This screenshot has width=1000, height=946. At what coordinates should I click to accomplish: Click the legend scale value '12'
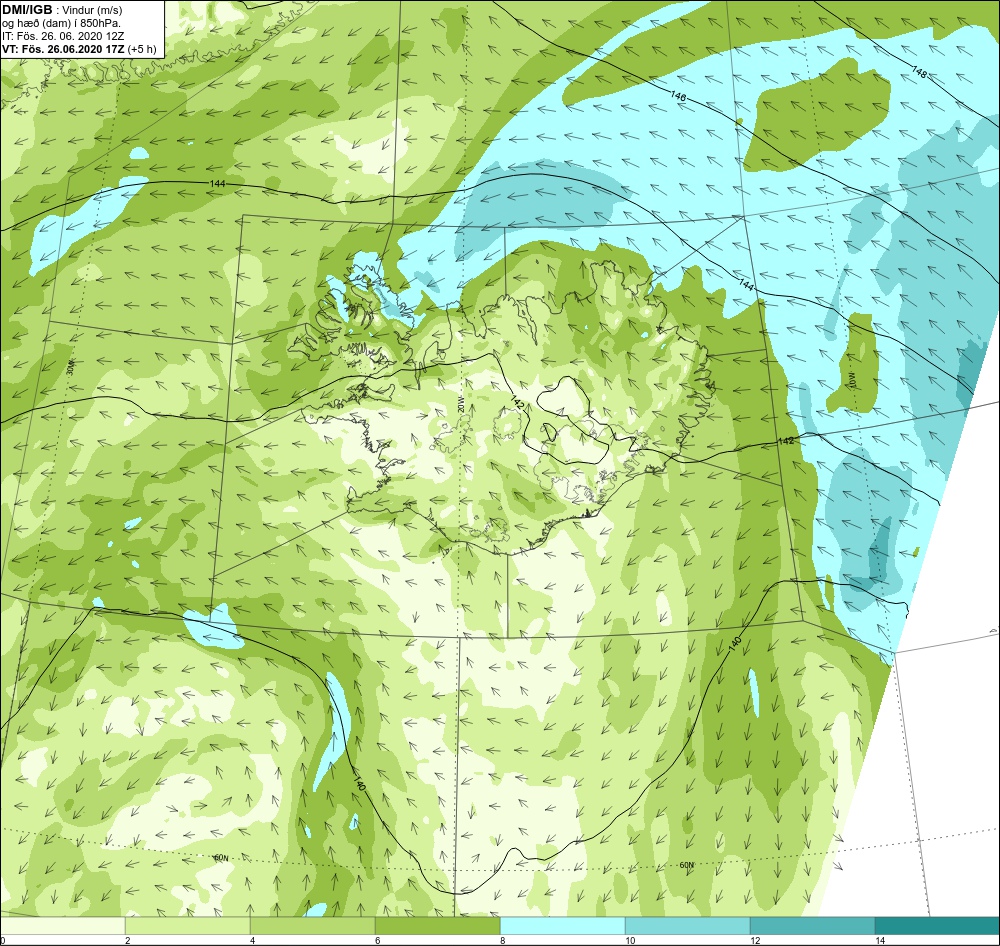[755, 940]
